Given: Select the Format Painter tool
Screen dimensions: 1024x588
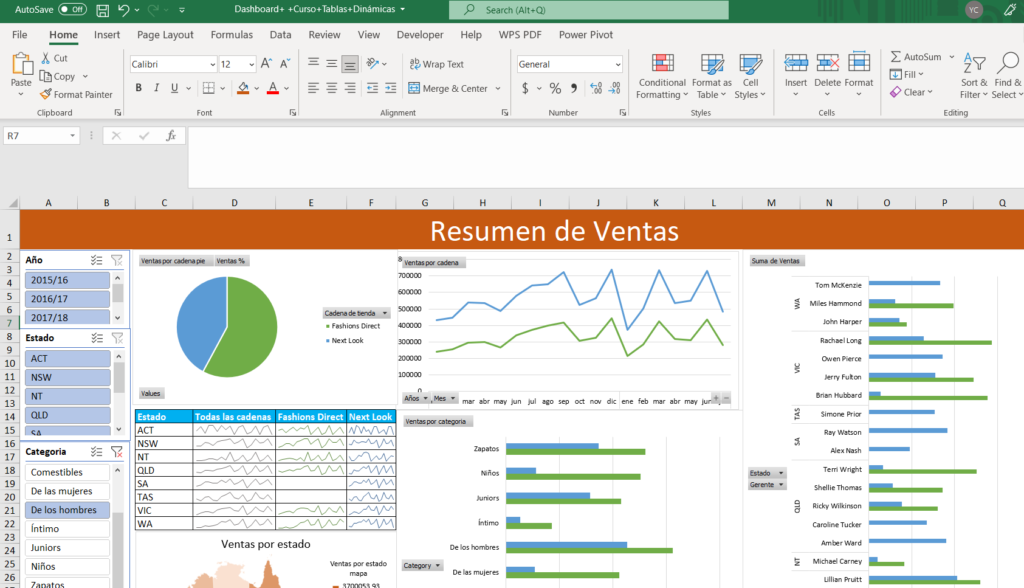Looking at the screenshot, I should (x=76, y=94).
